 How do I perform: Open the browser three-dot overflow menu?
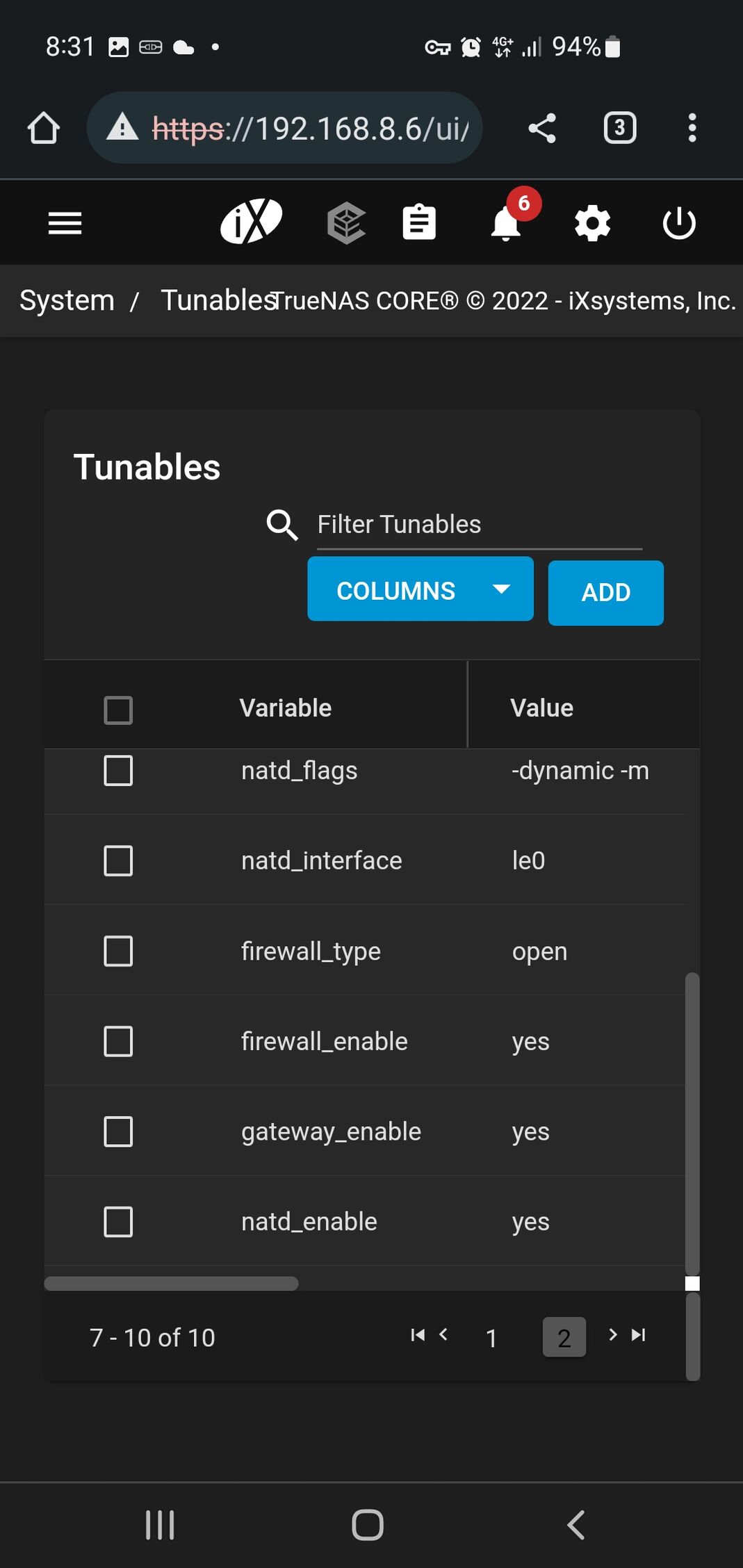coord(692,128)
